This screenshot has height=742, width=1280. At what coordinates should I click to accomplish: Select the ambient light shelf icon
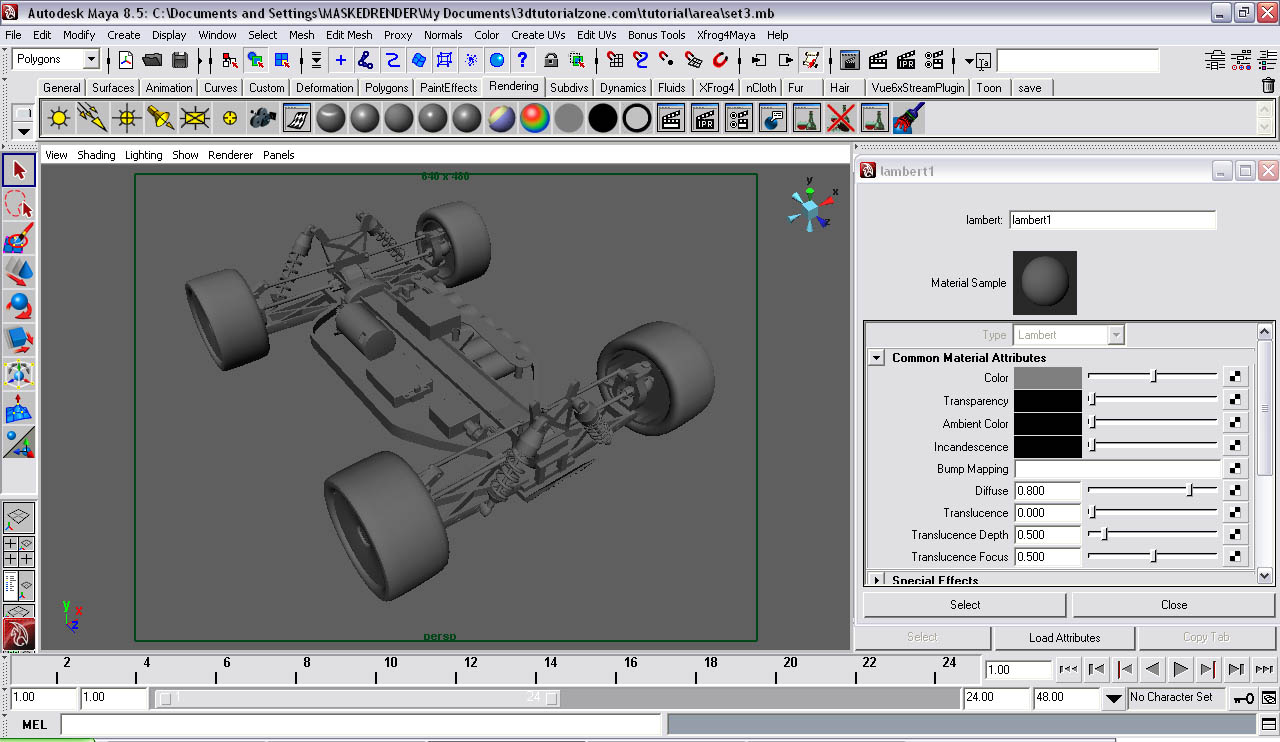pos(60,119)
